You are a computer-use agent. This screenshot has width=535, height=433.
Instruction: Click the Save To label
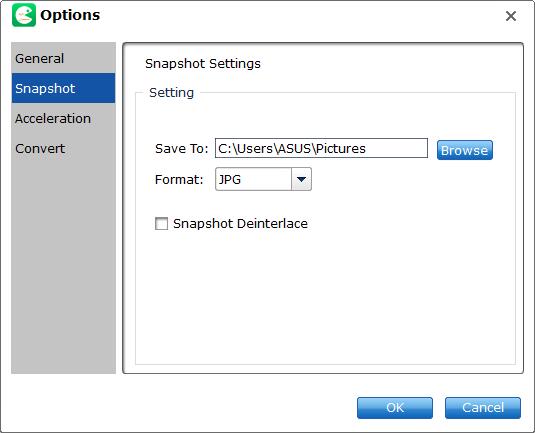pyautogui.click(x=181, y=148)
